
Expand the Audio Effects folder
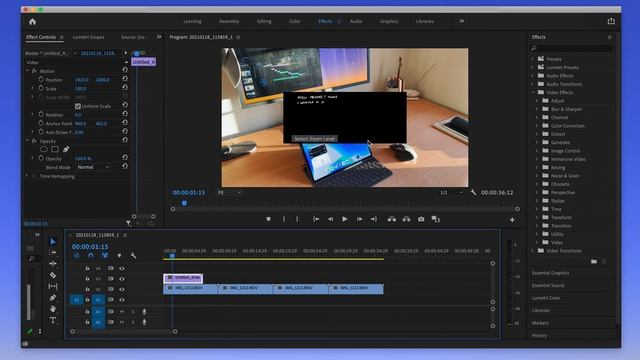[532, 76]
